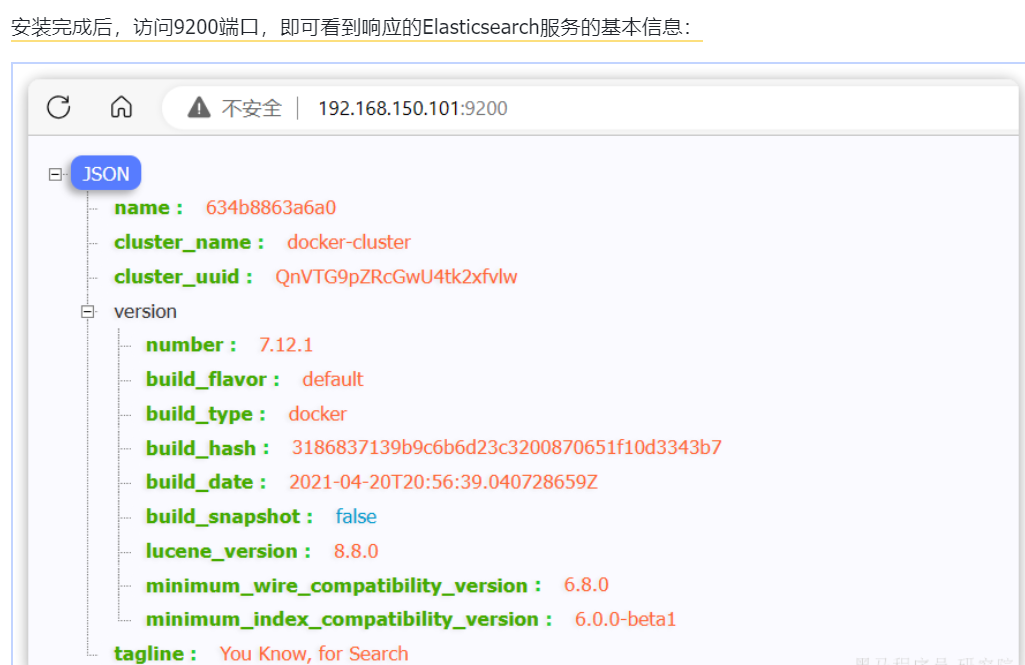The image size is (1025, 665).
Task: Select value 6.8.0
Action: (586, 585)
